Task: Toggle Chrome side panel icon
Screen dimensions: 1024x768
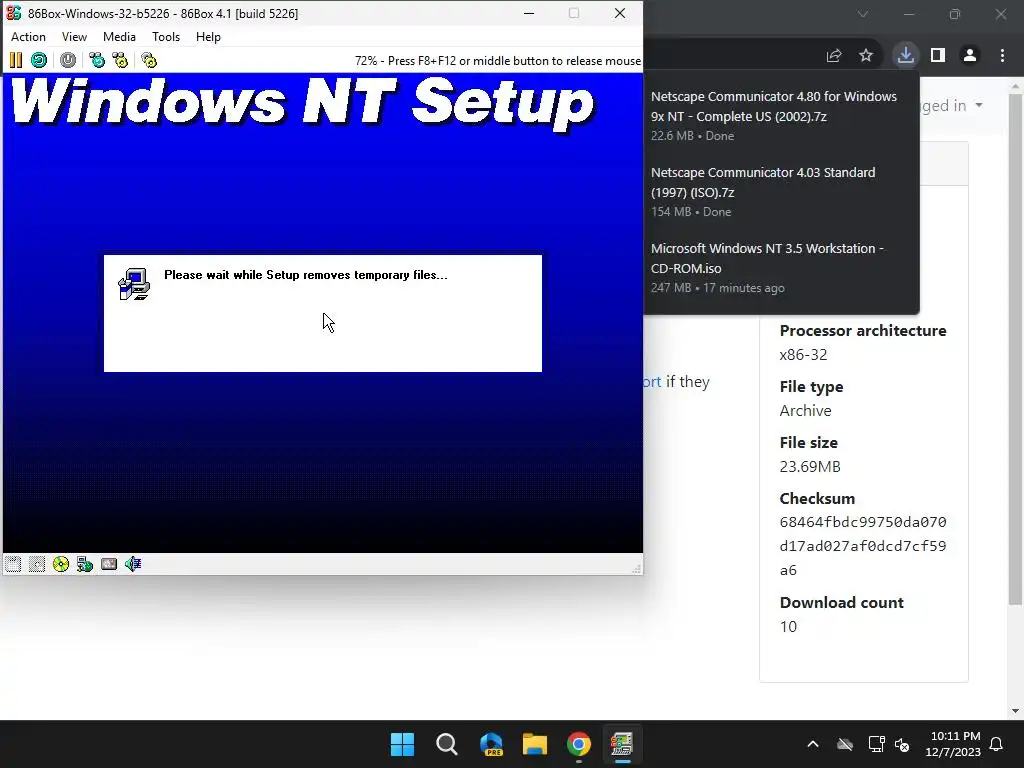Action: pyautogui.click(x=938, y=56)
